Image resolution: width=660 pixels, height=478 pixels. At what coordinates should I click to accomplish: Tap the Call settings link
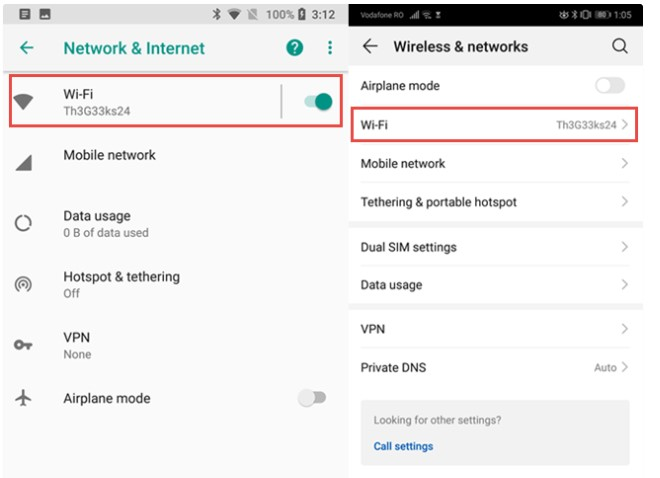point(403,446)
